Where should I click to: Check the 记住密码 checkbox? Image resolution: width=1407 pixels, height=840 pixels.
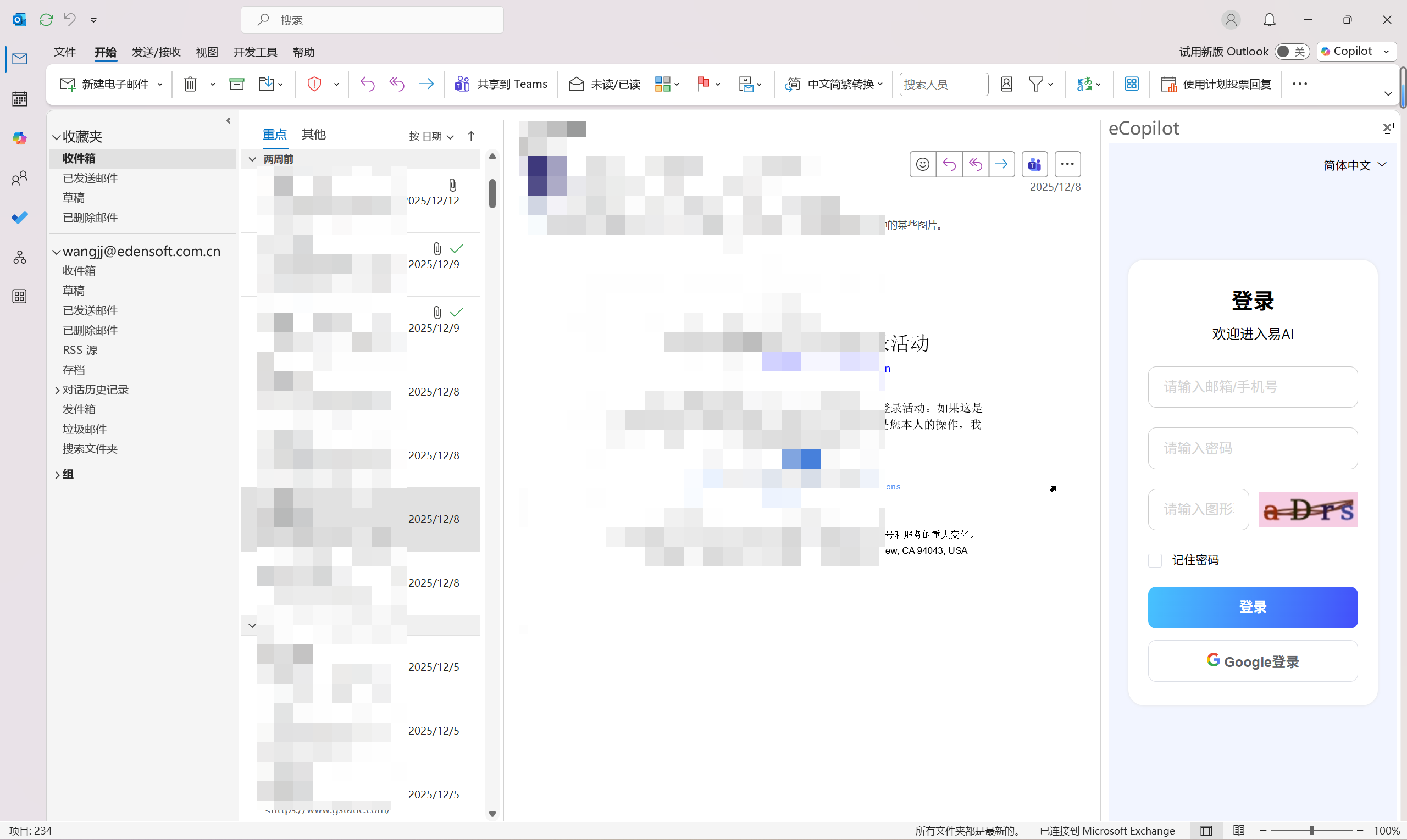pyautogui.click(x=1155, y=560)
